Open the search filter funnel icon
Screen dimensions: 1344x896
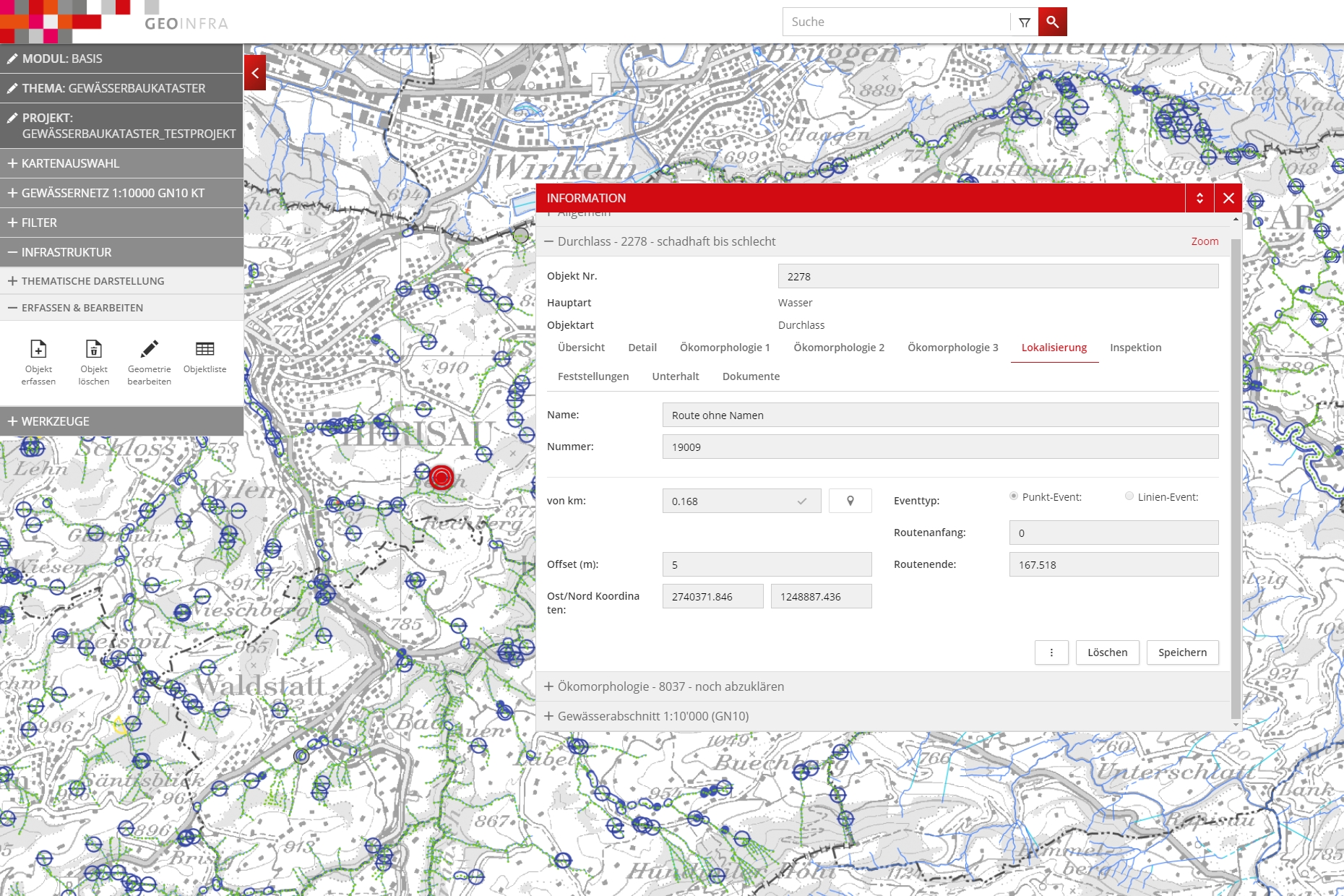point(1024,22)
